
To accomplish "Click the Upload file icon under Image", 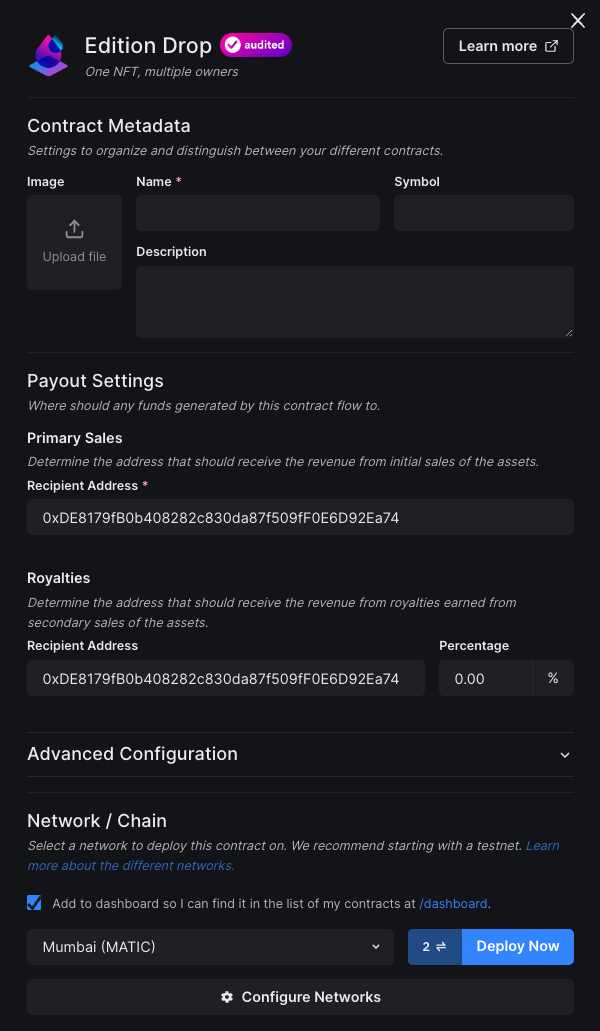I will 74,228.
